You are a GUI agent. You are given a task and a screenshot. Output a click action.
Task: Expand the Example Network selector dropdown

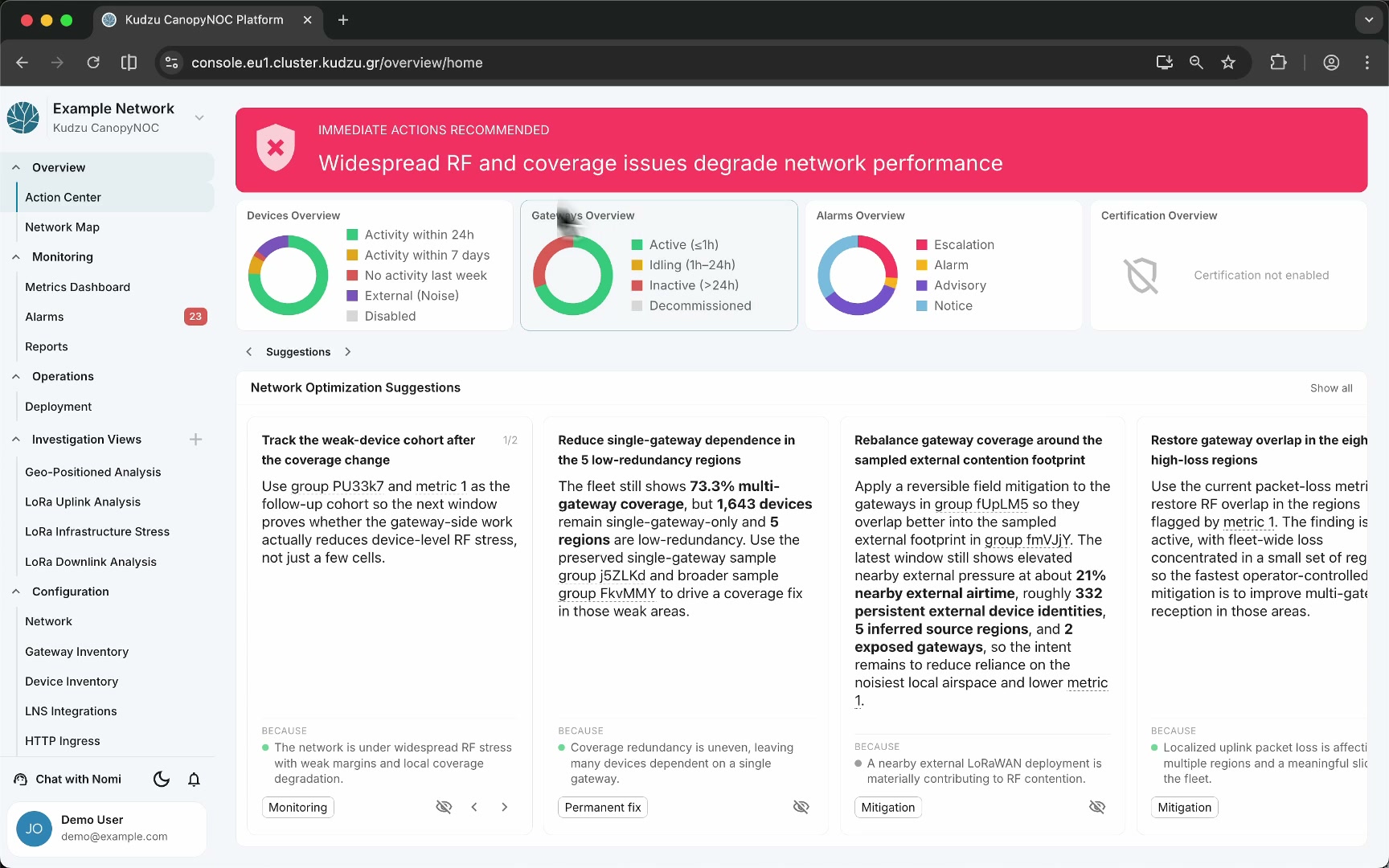[x=199, y=117]
